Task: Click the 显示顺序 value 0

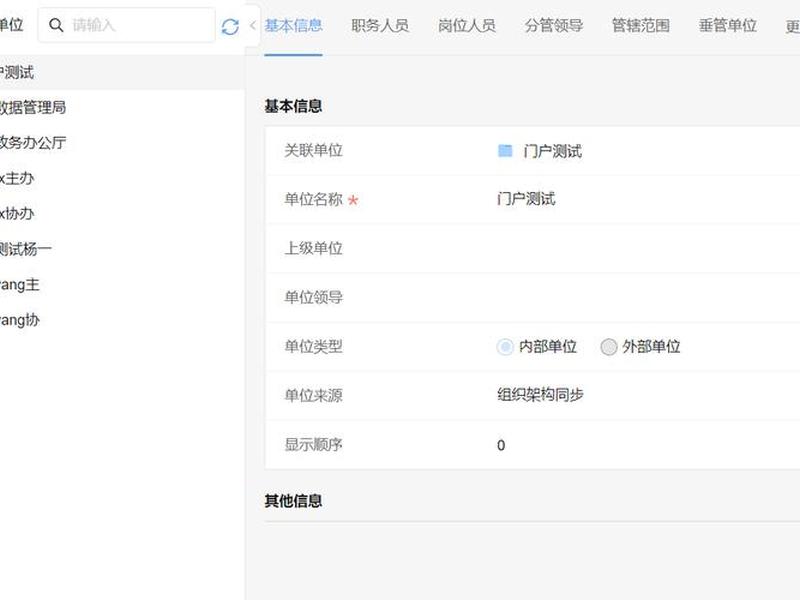Action: pos(501,445)
